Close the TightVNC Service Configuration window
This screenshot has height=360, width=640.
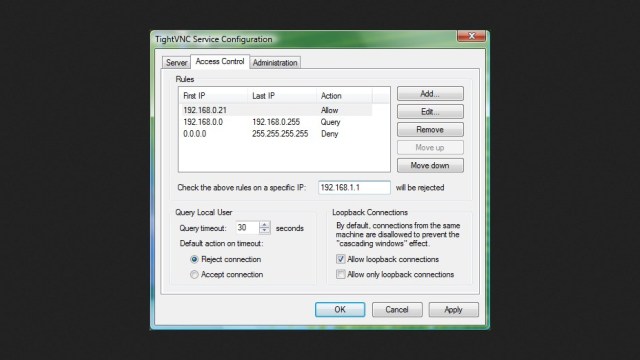pyautogui.click(x=471, y=36)
